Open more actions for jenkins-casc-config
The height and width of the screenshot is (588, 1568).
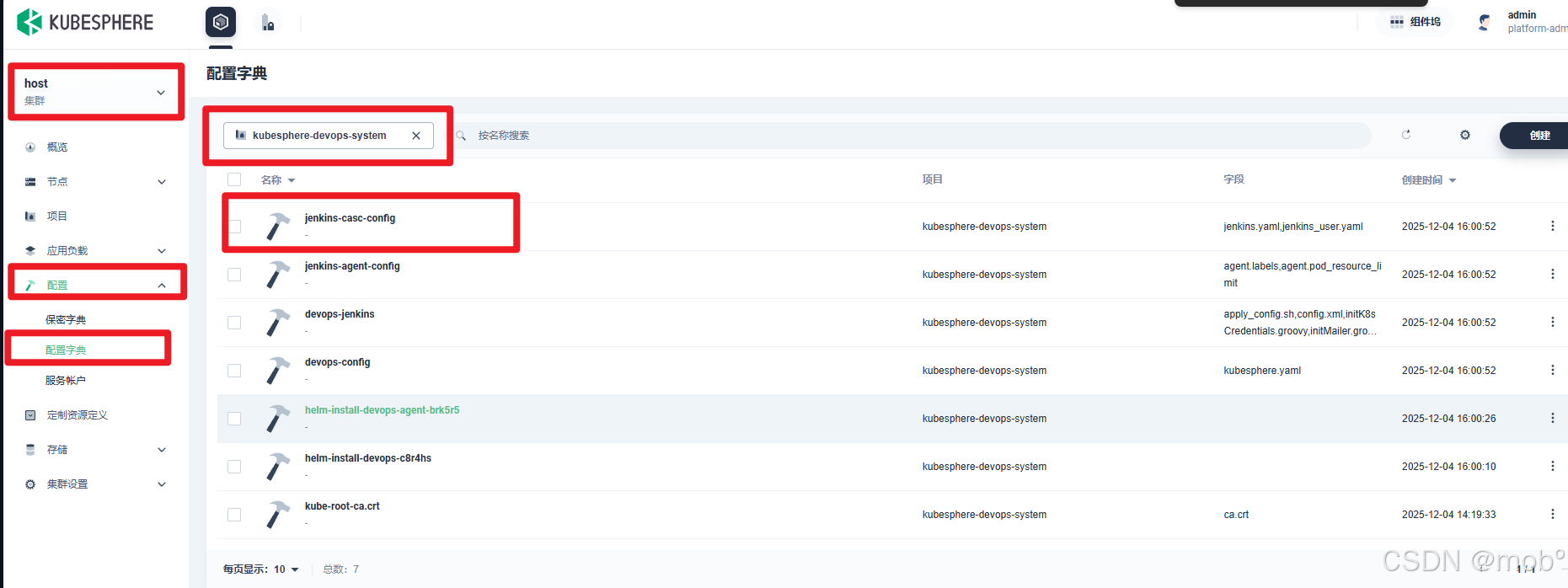pos(1552,226)
